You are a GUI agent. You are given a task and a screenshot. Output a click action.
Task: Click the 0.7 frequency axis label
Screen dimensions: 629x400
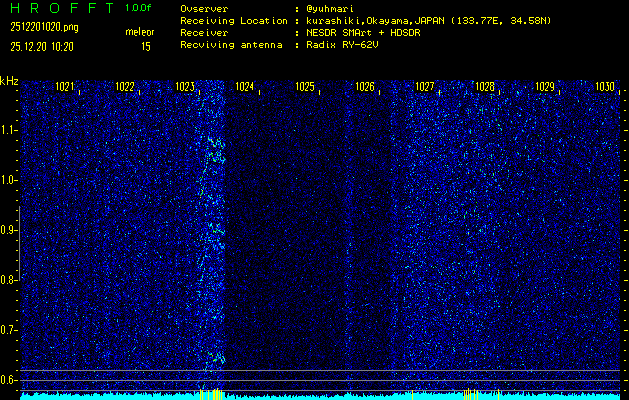[x=8, y=330]
